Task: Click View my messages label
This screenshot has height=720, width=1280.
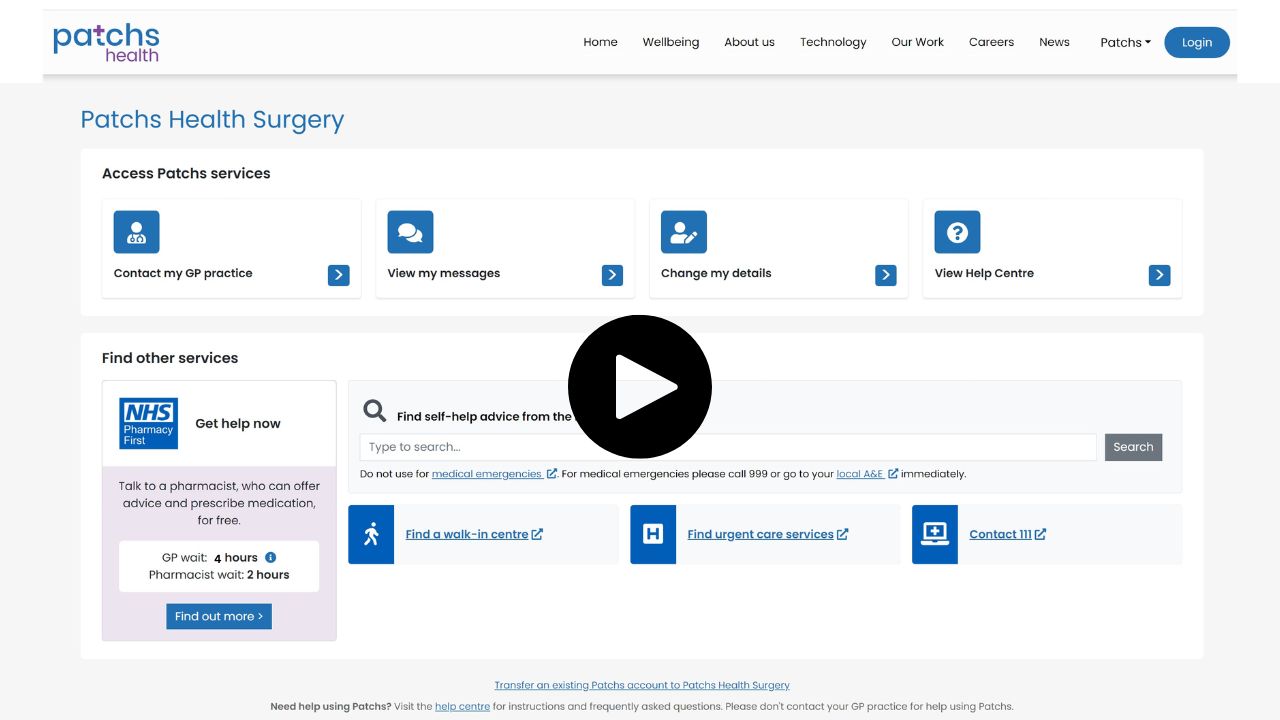Action: (x=444, y=273)
